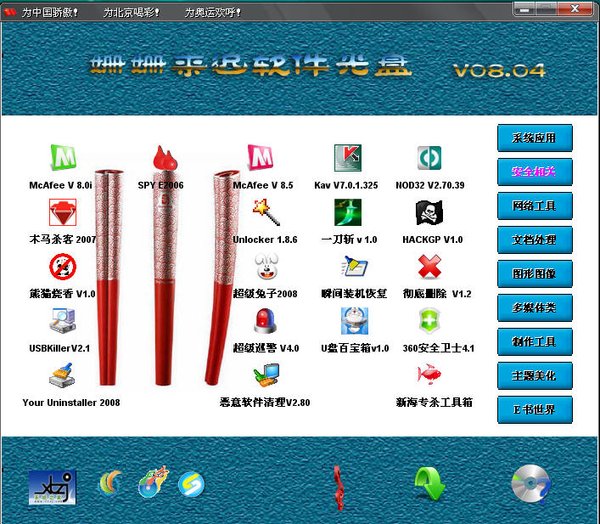Viewport: 600px width, 524px height.
Task: Click the 一刀斩 v1.0 green blade icon
Action: coord(347,212)
